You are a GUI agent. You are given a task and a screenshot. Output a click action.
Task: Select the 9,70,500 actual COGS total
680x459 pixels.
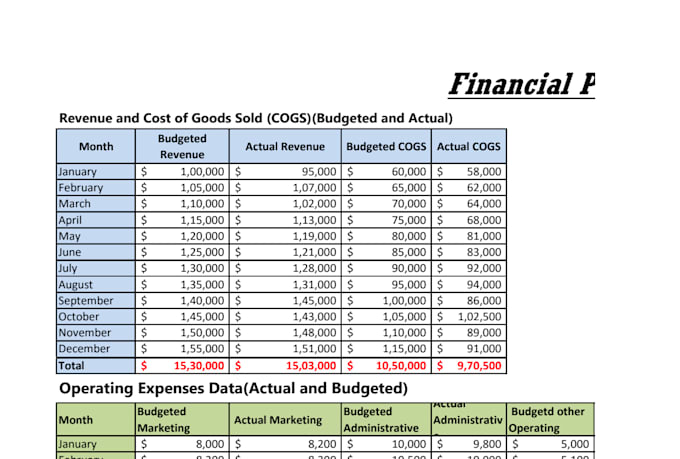click(469, 366)
